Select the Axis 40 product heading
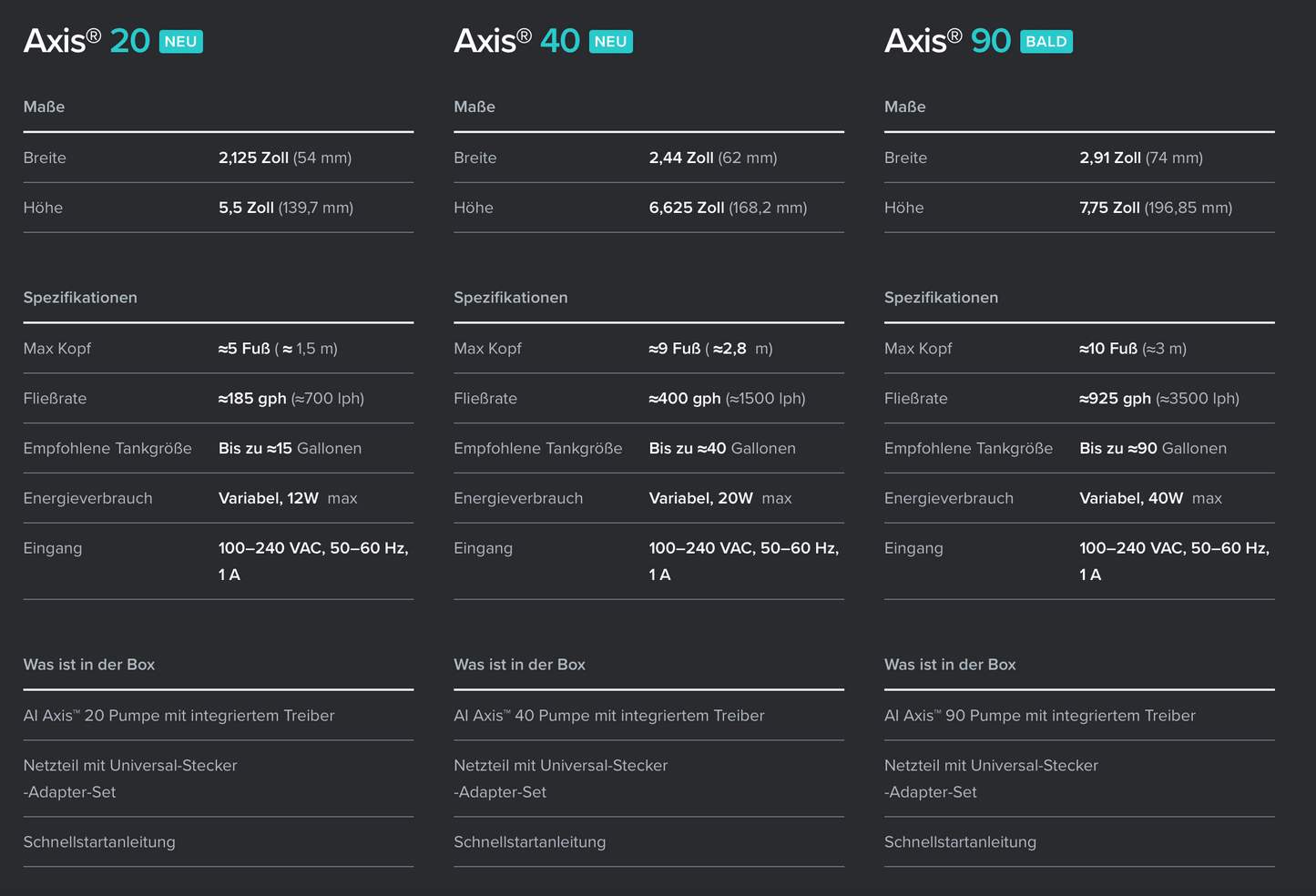Image resolution: width=1316 pixels, height=896 pixels. point(516,41)
